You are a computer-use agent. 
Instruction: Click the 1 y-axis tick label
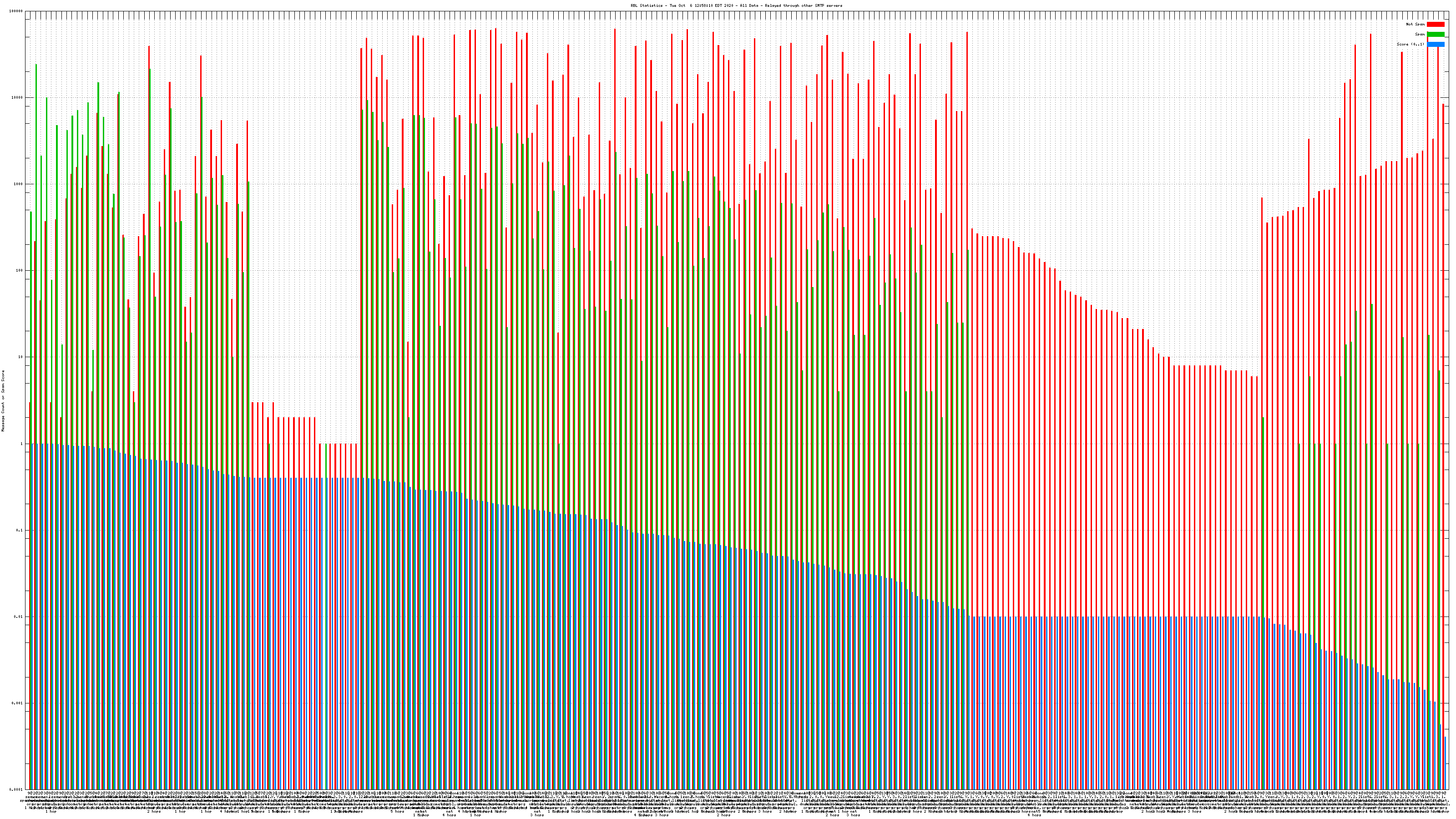coord(21,444)
